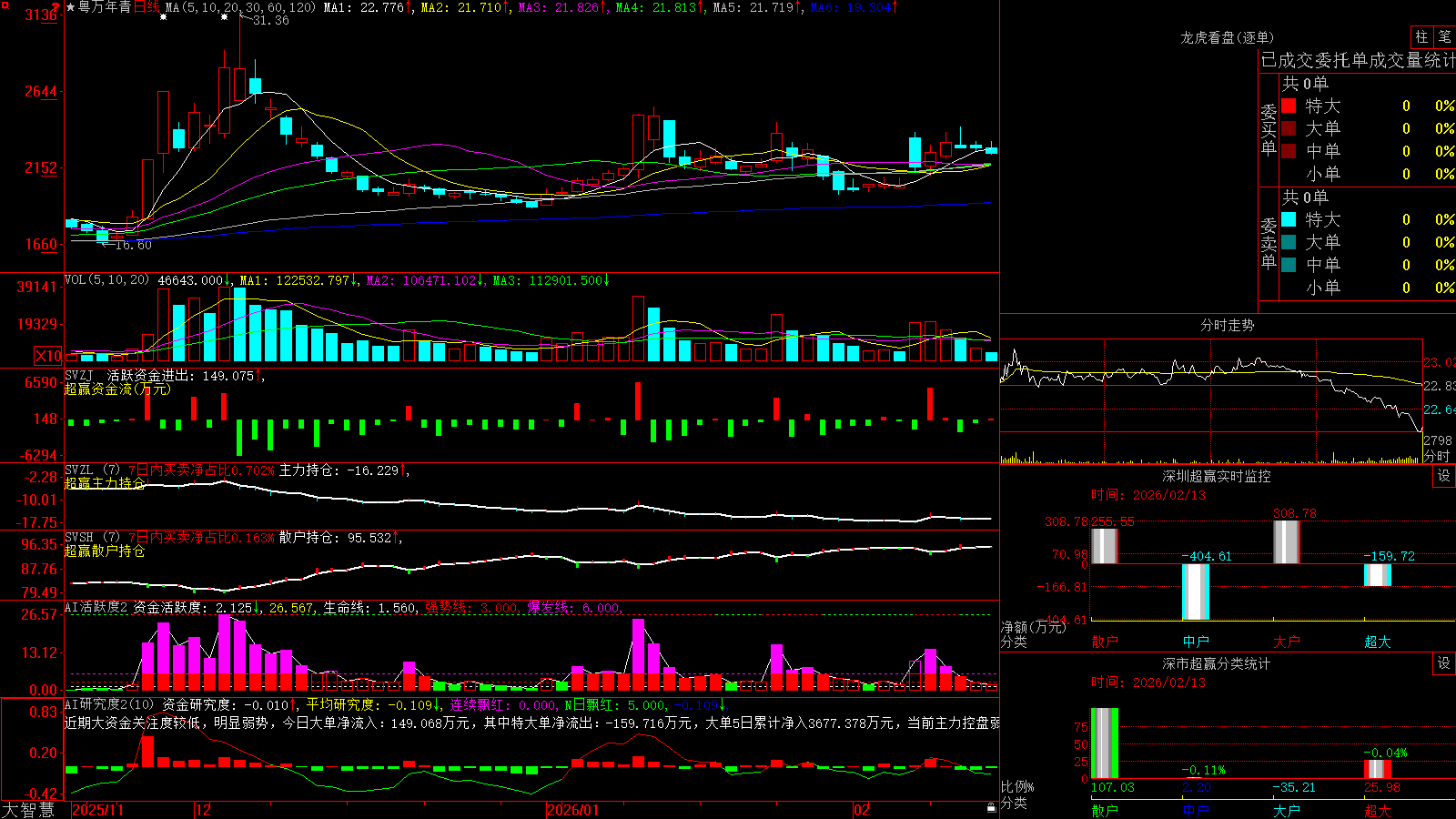Click the red 超大 bar labeled 25.98
1456x819 pixels.
tap(1378, 769)
